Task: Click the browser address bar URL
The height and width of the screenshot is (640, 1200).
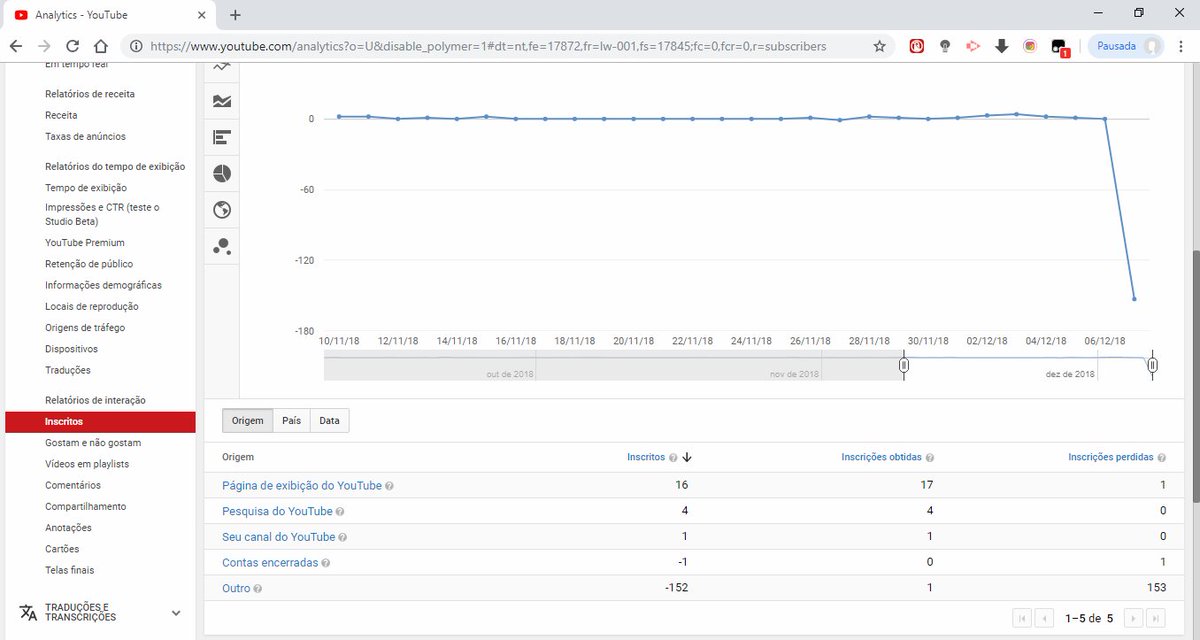Action: point(488,46)
